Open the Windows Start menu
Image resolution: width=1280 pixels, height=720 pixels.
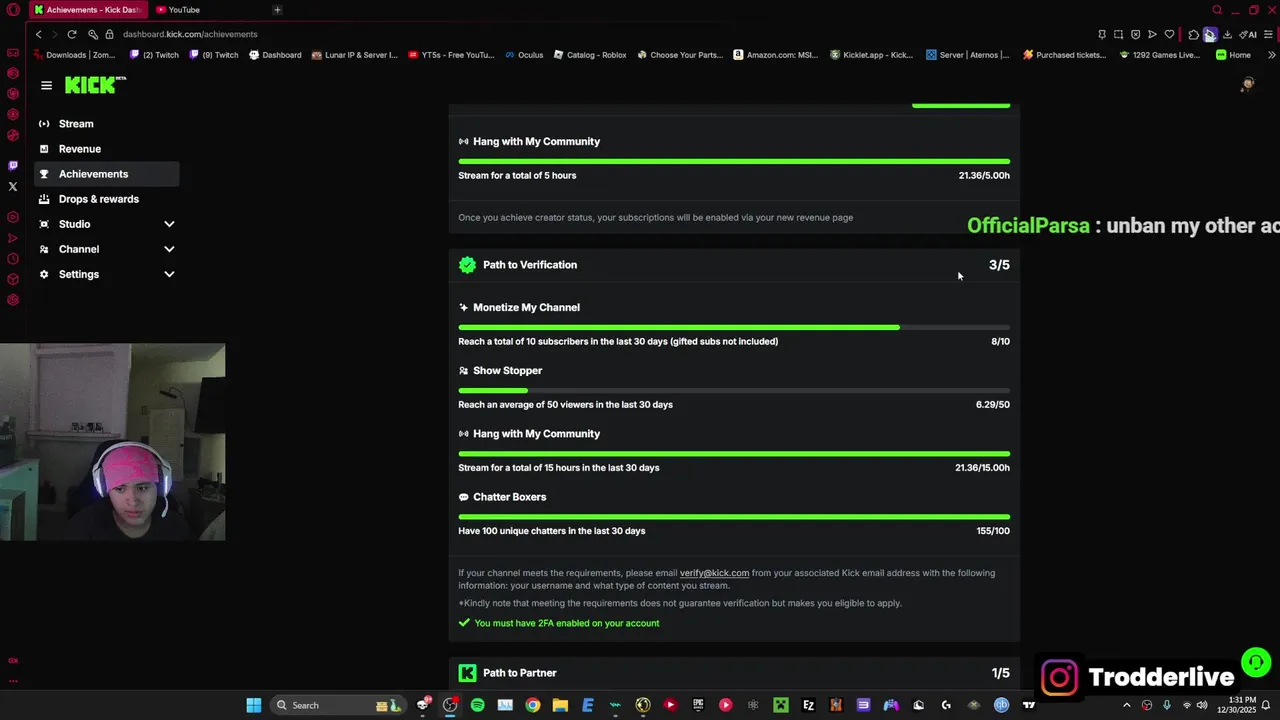[x=254, y=705]
